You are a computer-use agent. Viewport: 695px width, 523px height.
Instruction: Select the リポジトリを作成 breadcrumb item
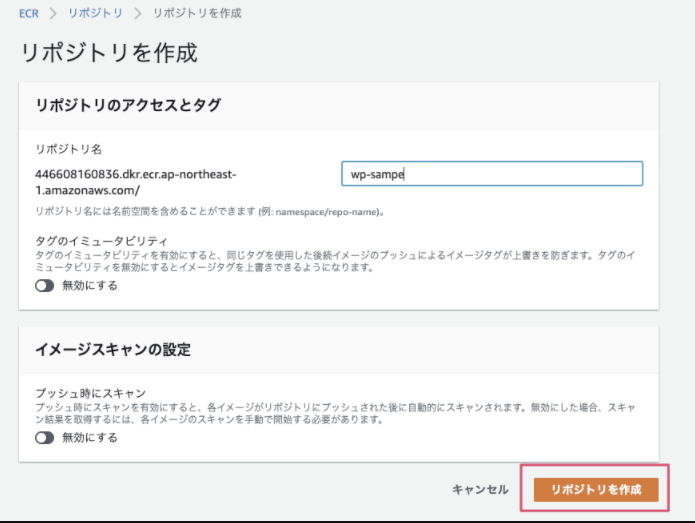click(x=197, y=14)
